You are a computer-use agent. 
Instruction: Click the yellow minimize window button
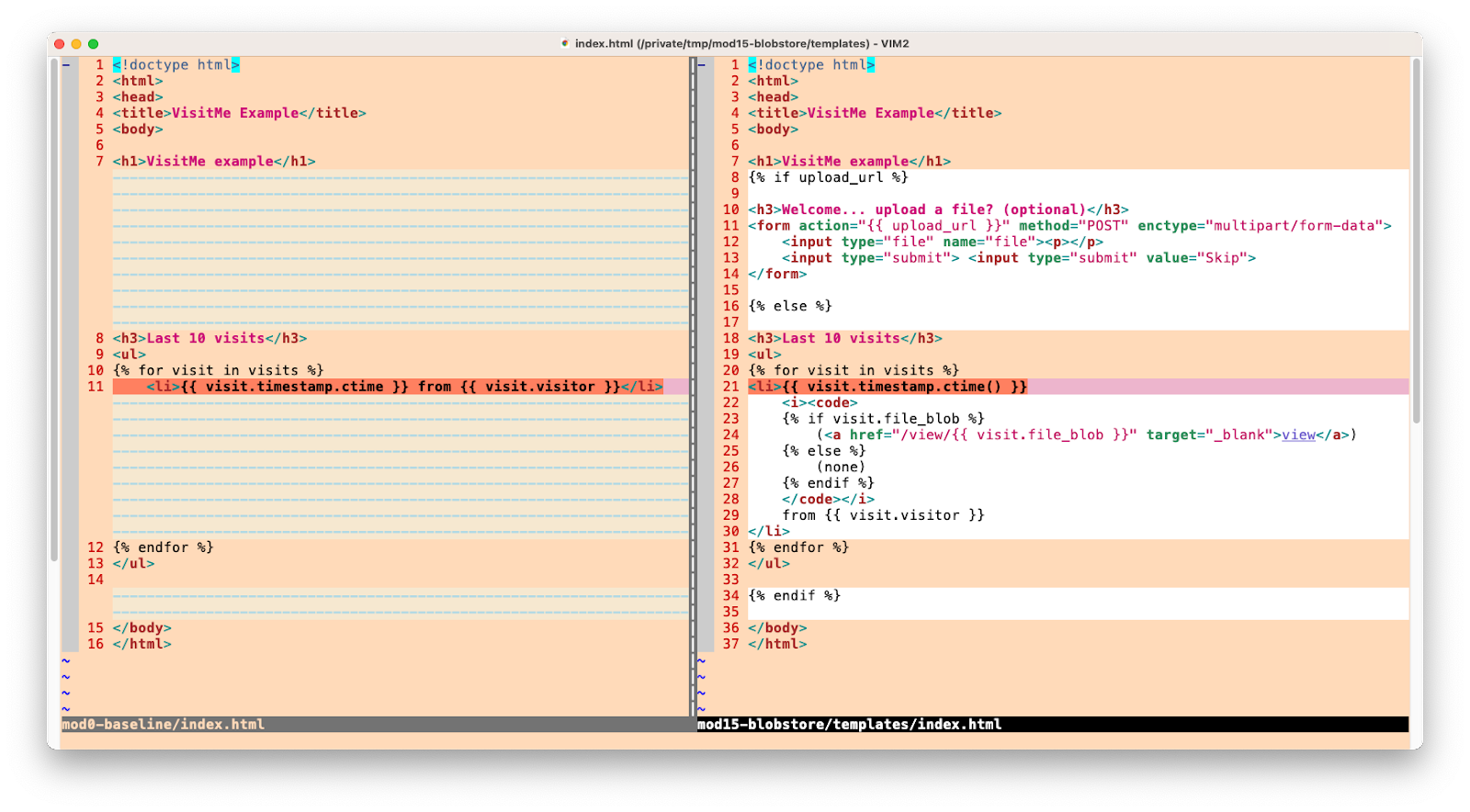(x=76, y=44)
